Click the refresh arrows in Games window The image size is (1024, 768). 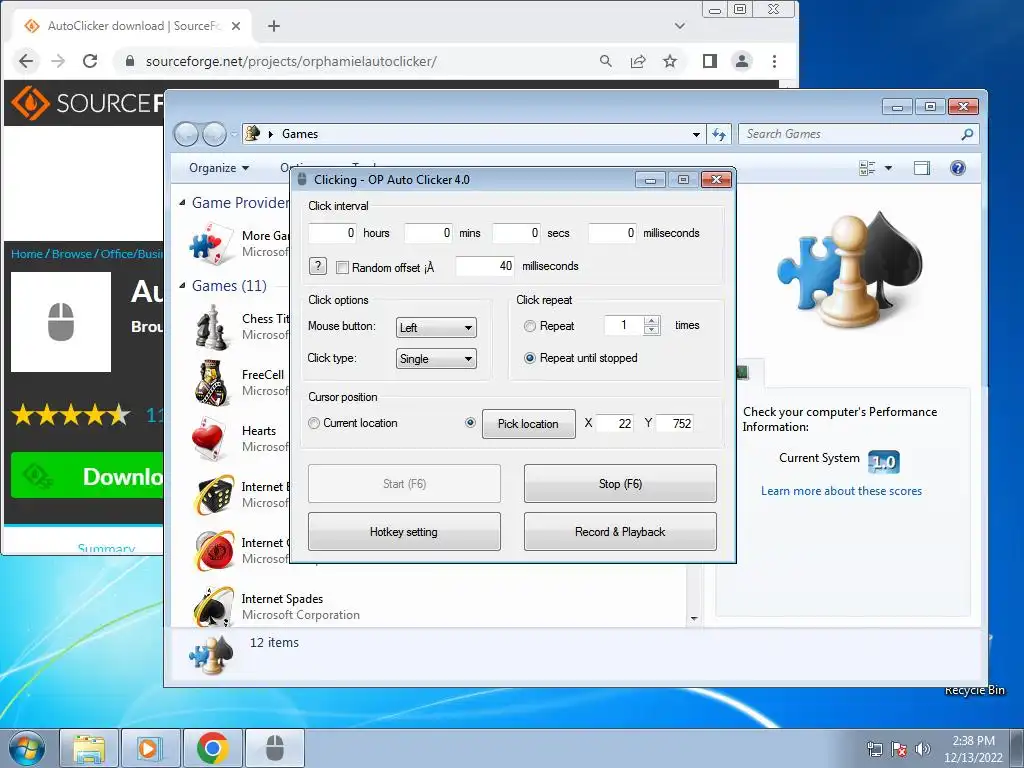coord(718,134)
